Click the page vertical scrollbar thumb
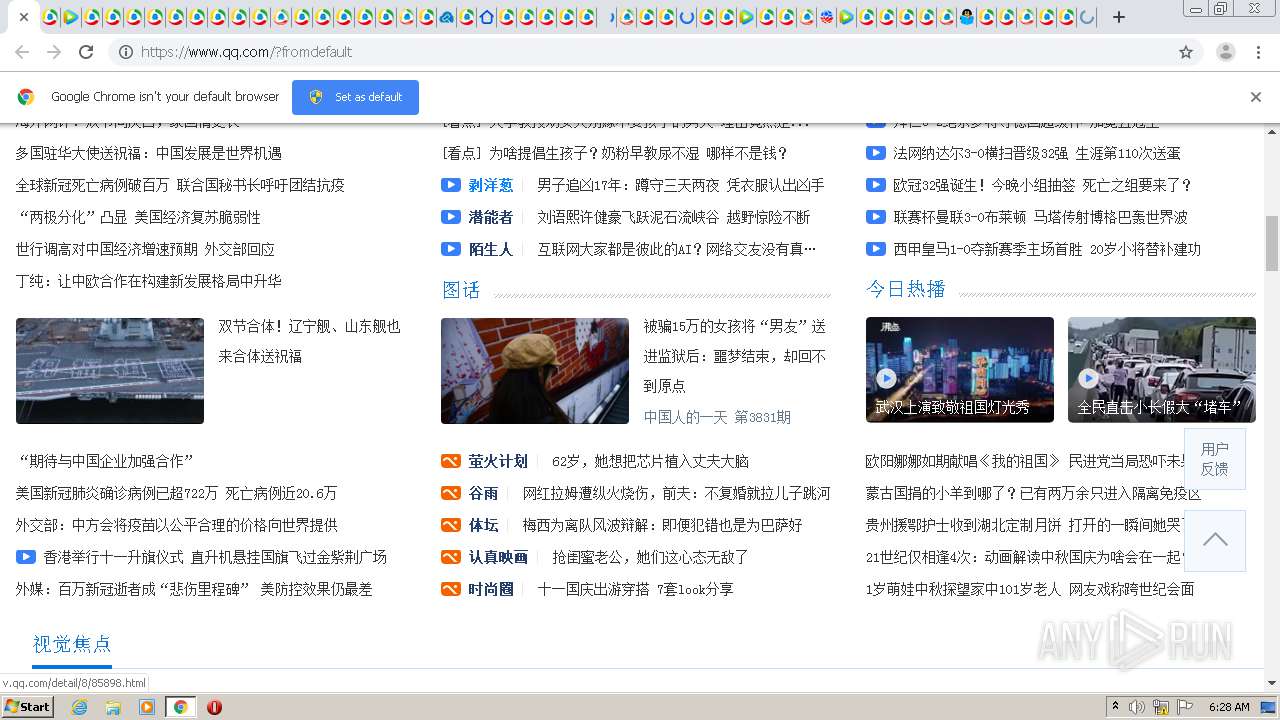The image size is (1280, 720). pyautogui.click(x=1272, y=243)
